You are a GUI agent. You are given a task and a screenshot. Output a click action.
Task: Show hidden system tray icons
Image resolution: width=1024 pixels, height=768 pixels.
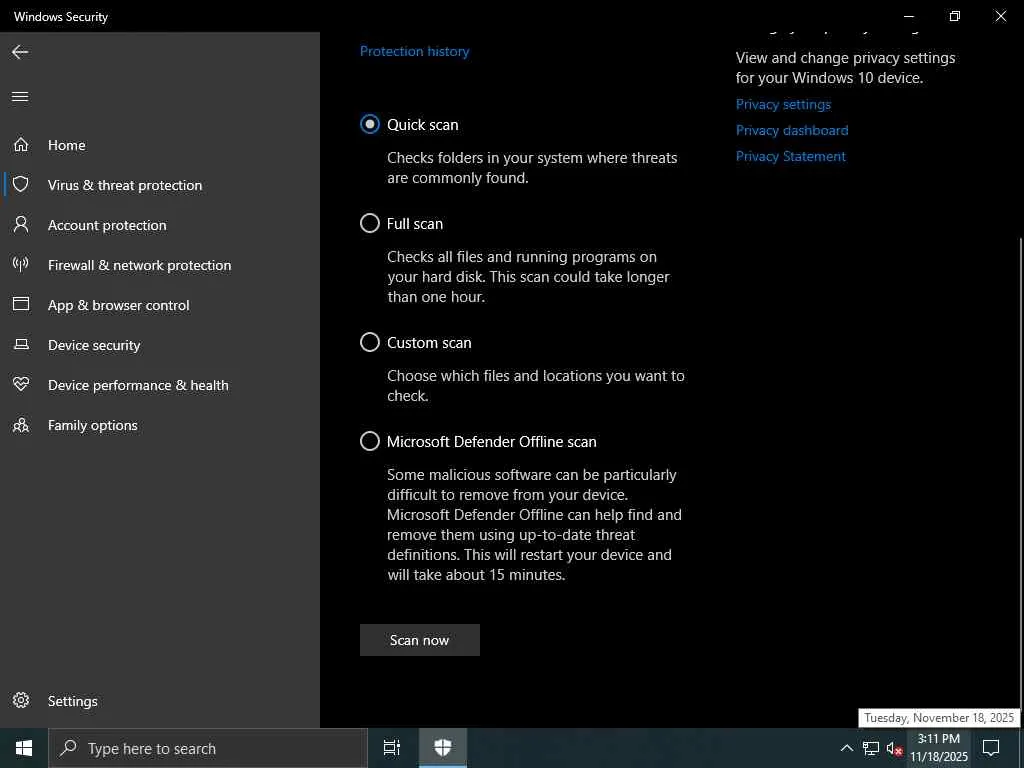click(x=846, y=748)
